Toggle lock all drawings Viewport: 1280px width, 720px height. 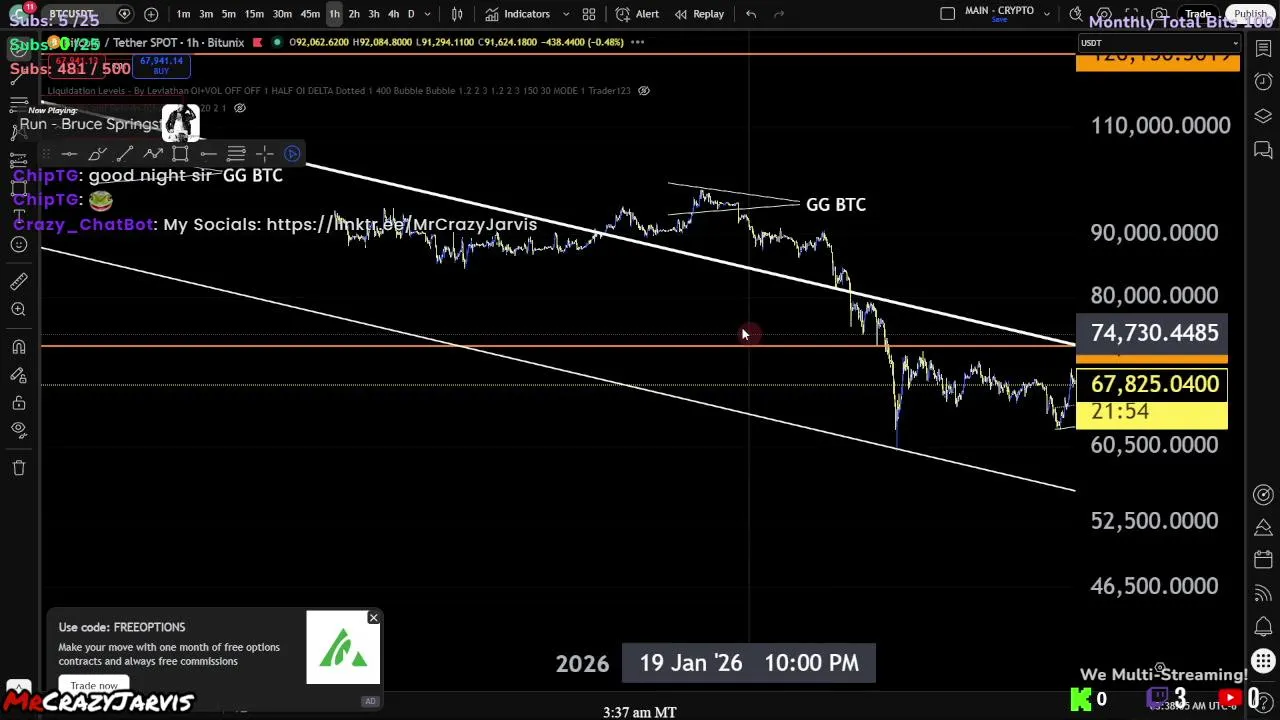tap(19, 403)
